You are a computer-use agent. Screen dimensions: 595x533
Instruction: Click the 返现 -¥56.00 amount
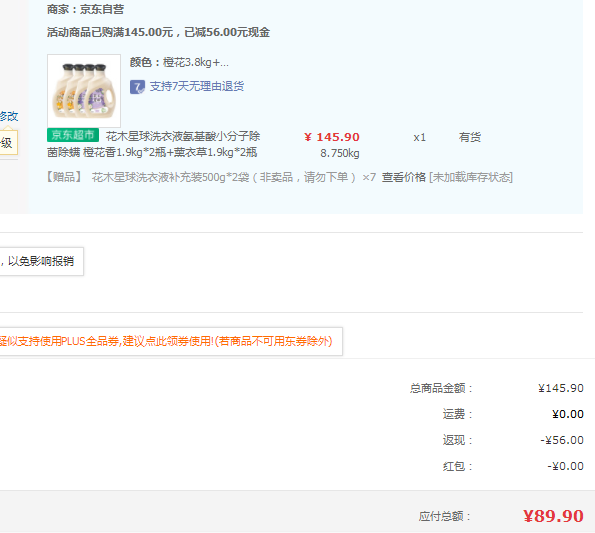pos(562,440)
